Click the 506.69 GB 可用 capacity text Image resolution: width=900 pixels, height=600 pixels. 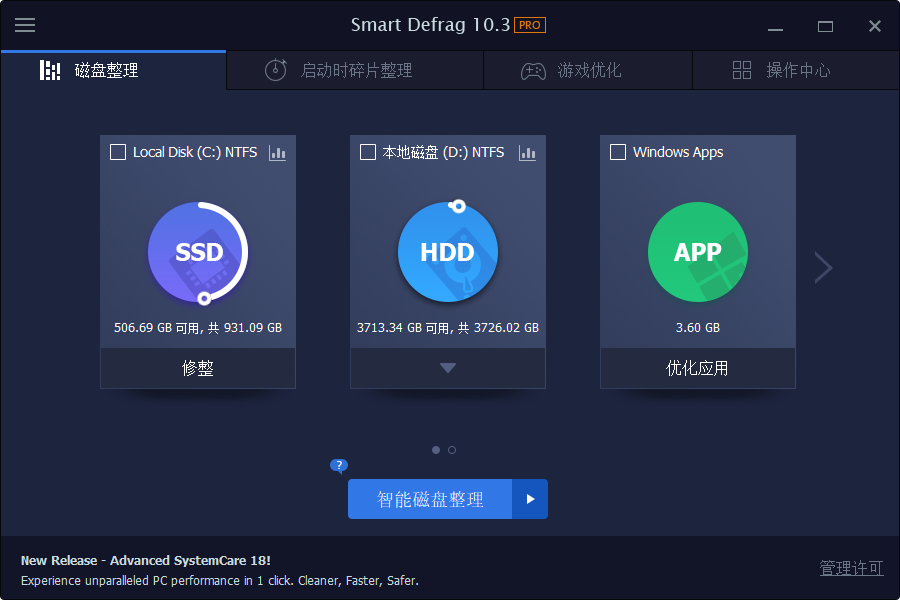(198, 328)
